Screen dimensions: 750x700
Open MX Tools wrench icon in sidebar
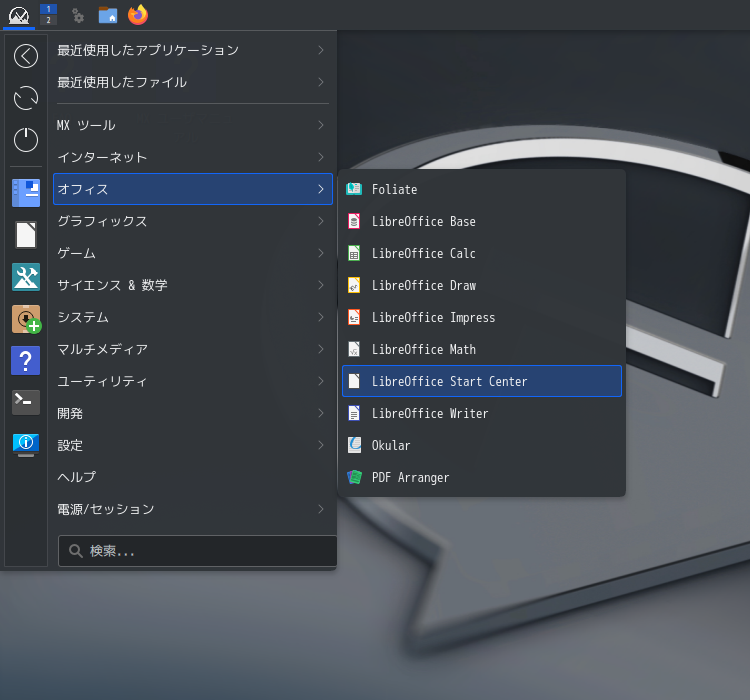point(26,277)
